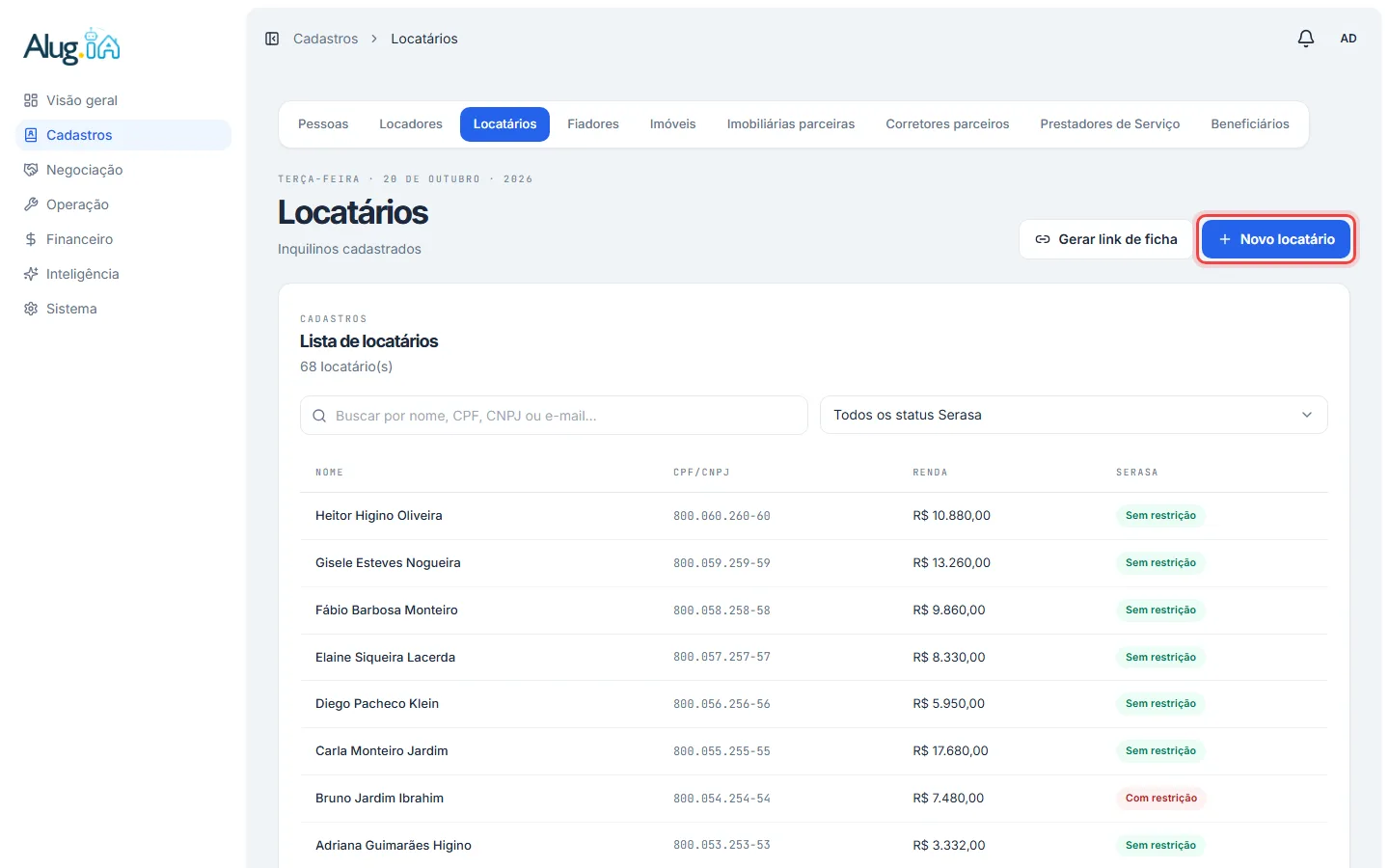Open the notifications bell
1389x868 pixels.
(x=1305, y=39)
